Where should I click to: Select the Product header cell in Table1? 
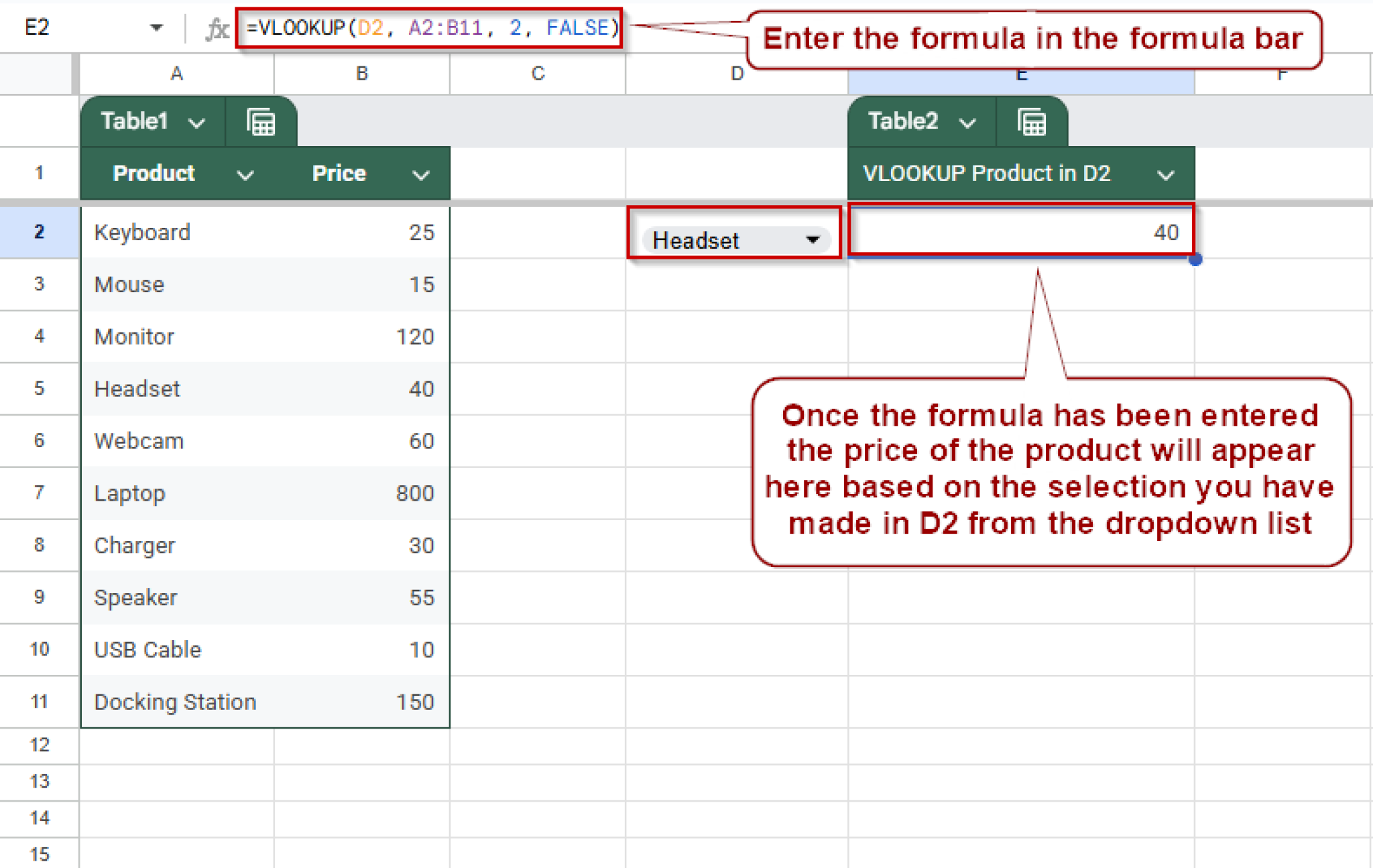click(154, 174)
